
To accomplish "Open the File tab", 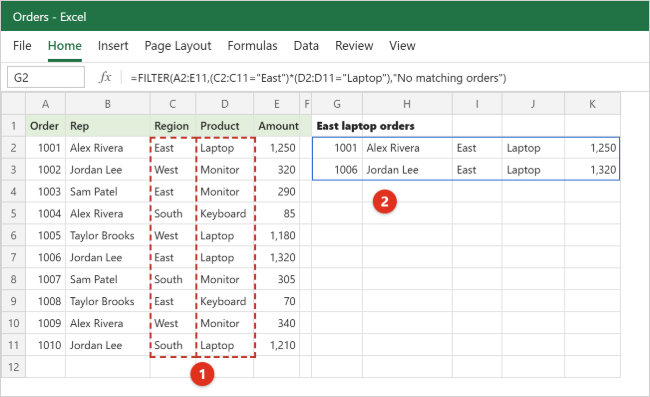I will point(22,46).
